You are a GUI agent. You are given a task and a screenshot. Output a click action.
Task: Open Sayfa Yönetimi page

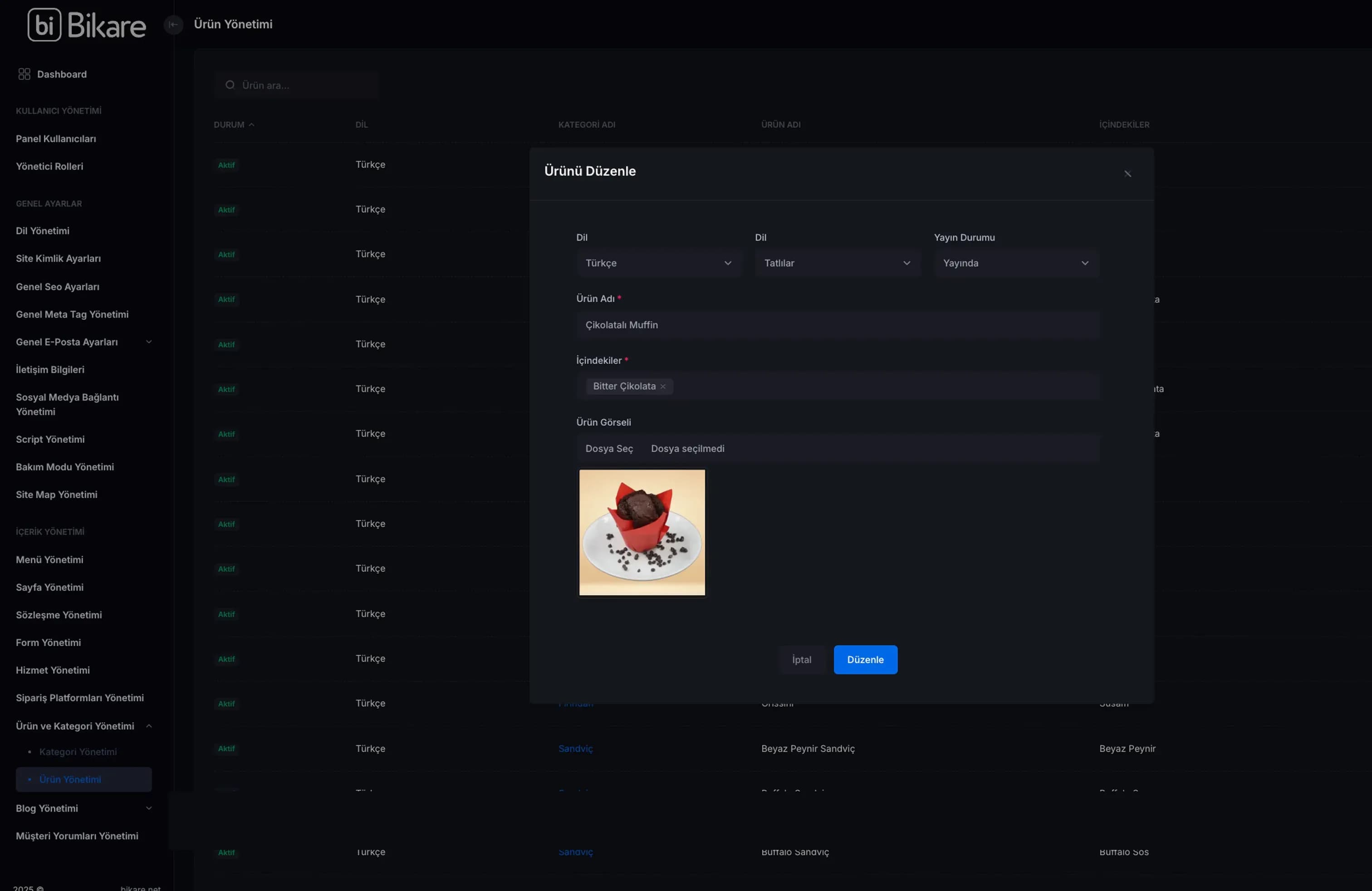[x=49, y=588]
